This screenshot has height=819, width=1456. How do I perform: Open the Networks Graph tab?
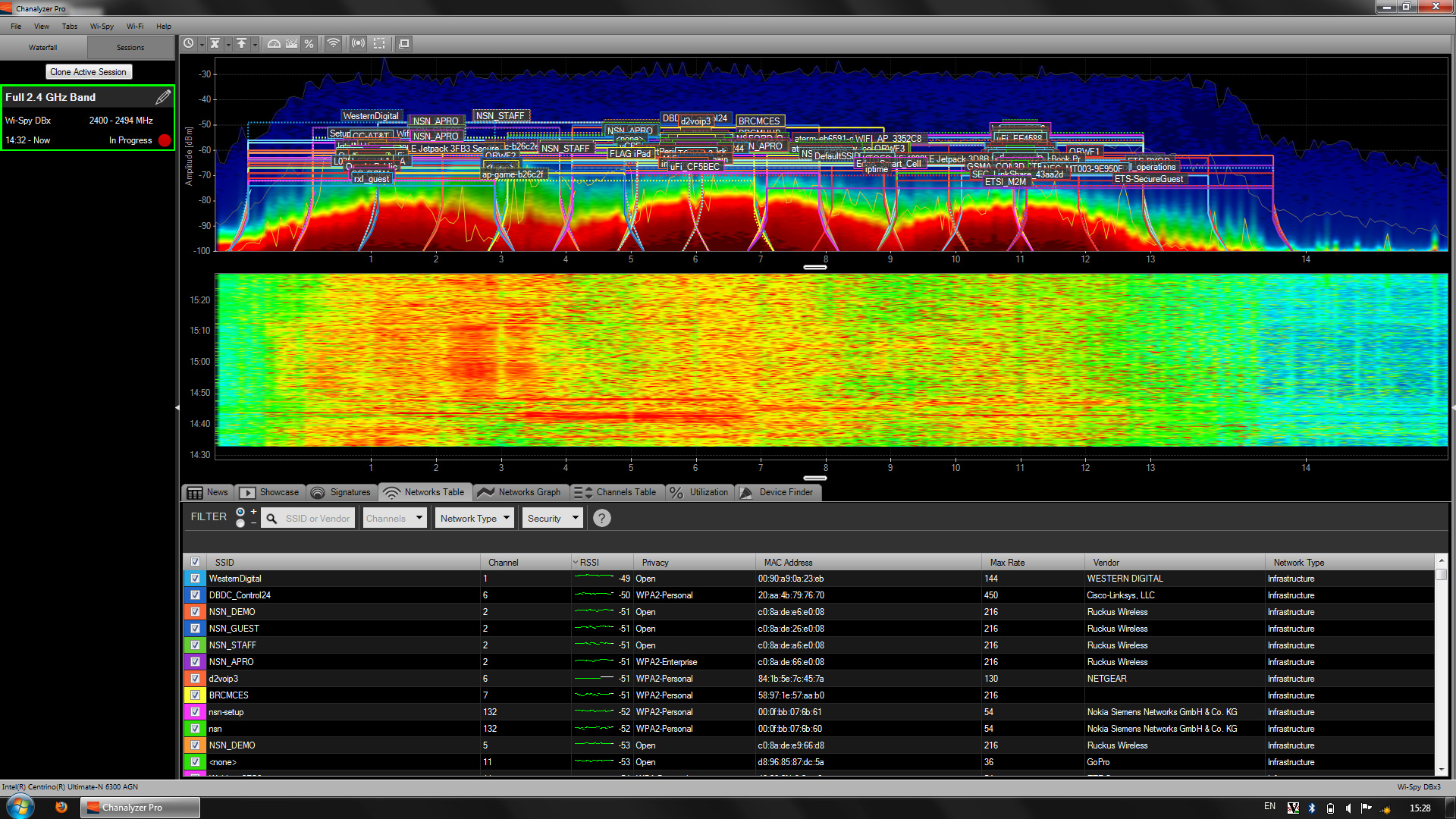(x=520, y=492)
